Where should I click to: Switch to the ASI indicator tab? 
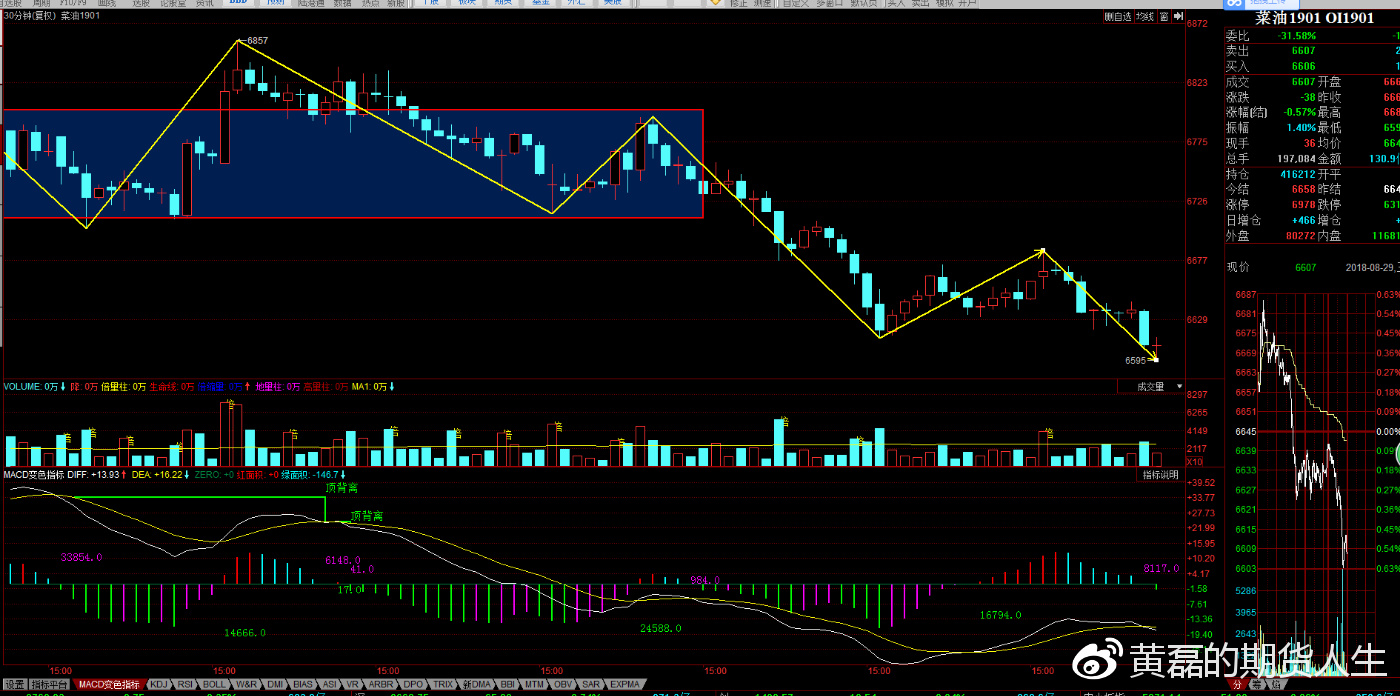tap(330, 684)
